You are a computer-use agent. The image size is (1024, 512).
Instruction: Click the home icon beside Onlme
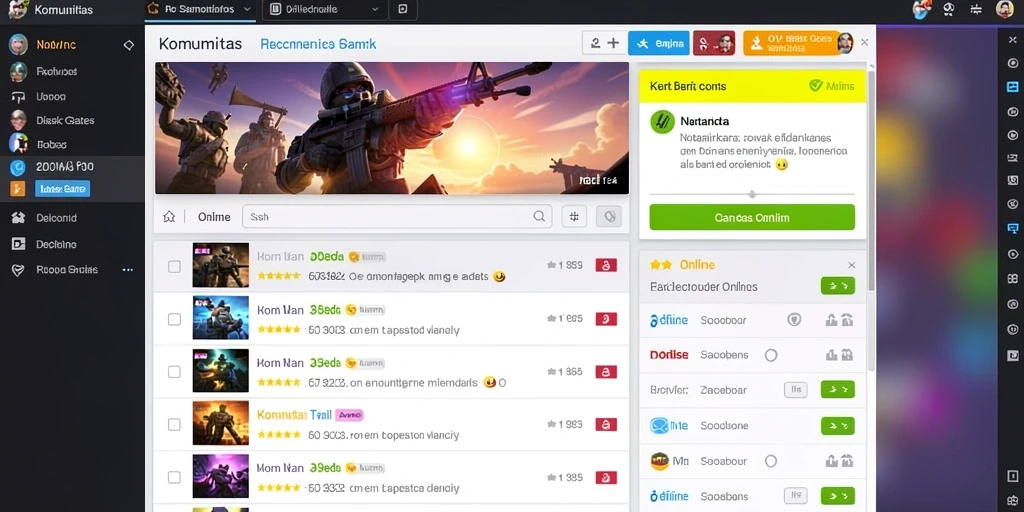pos(169,217)
